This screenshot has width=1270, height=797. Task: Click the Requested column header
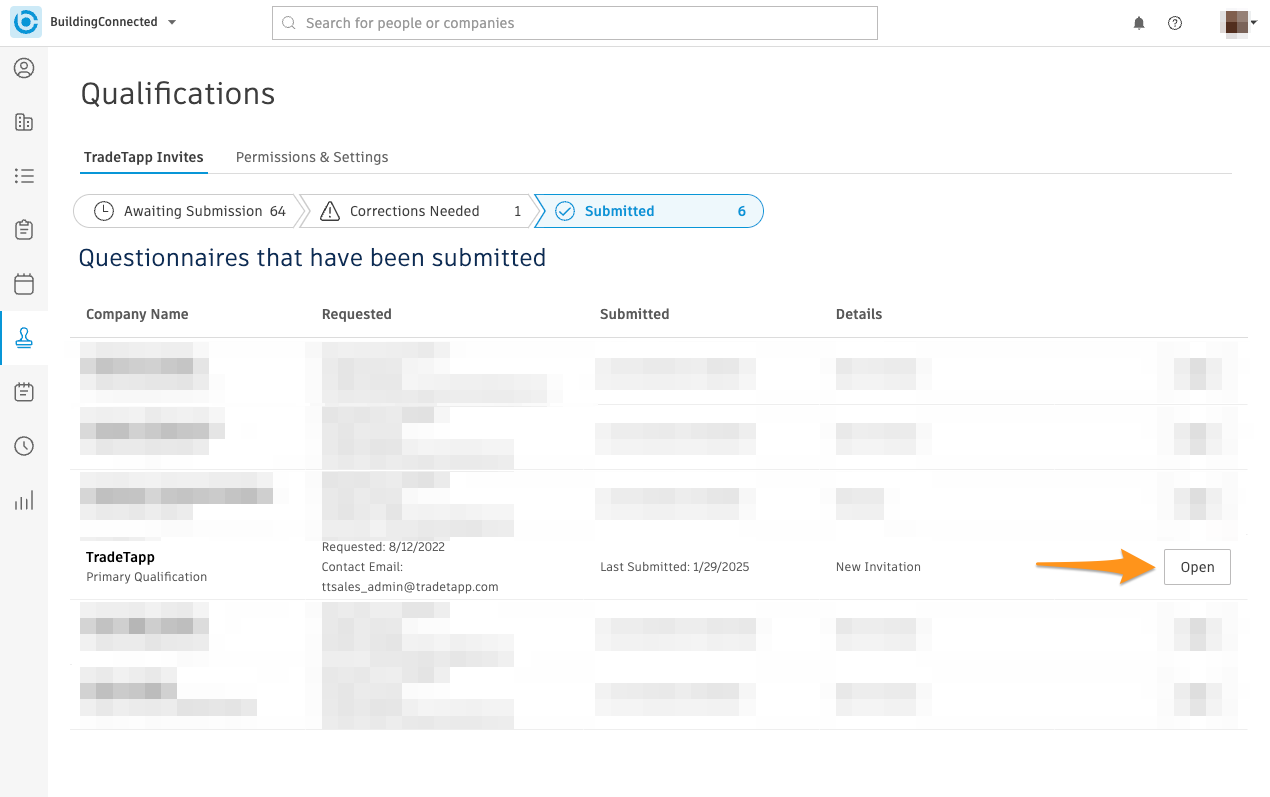click(357, 314)
